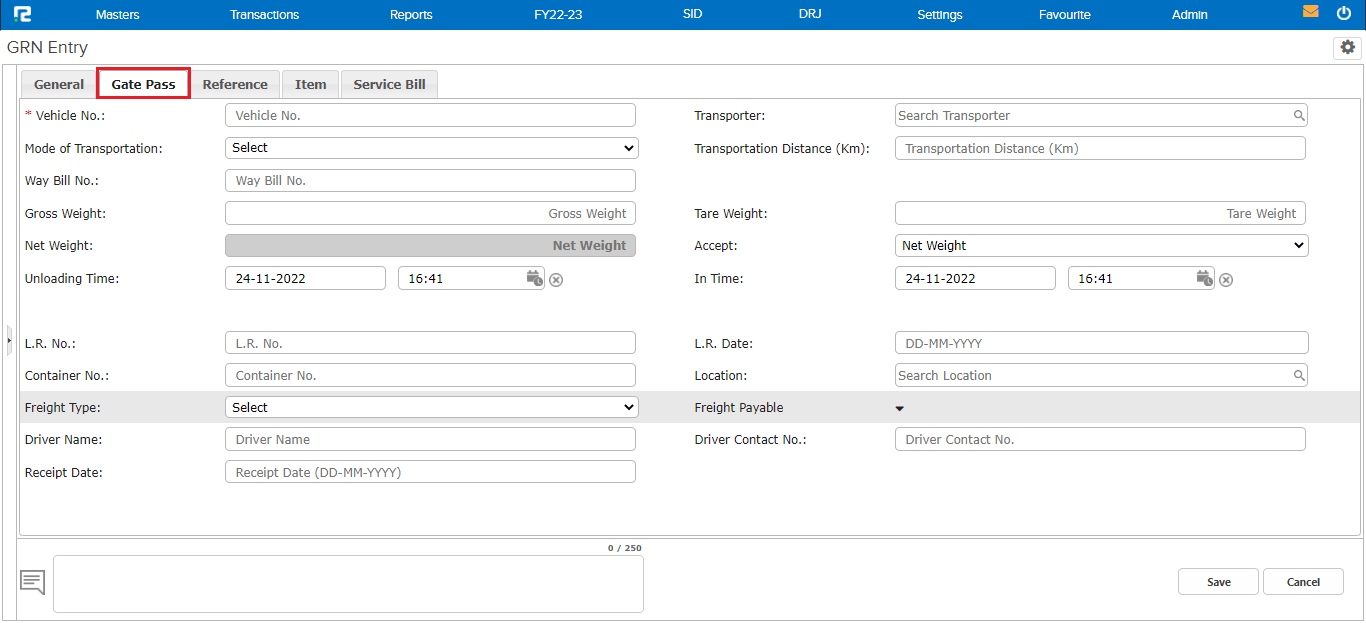The image size is (1366, 623).
Task: Open the Freight Type dropdown
Action: tap(431, 408)
